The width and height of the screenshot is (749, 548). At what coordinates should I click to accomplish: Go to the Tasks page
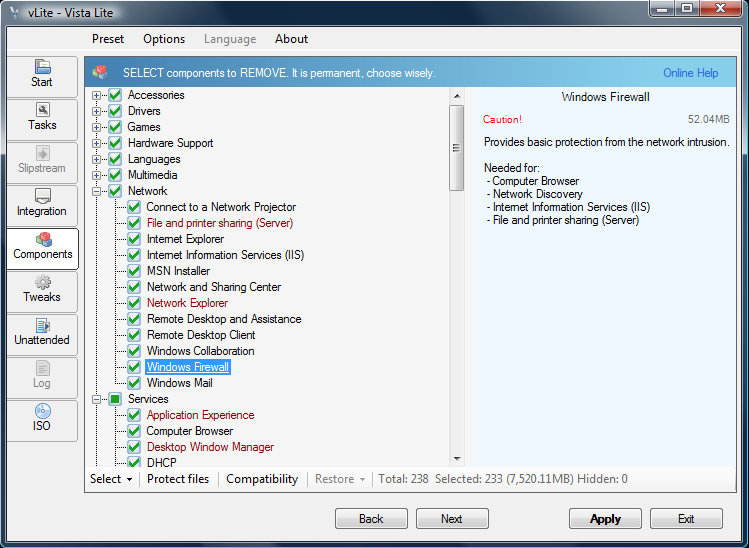42,119
